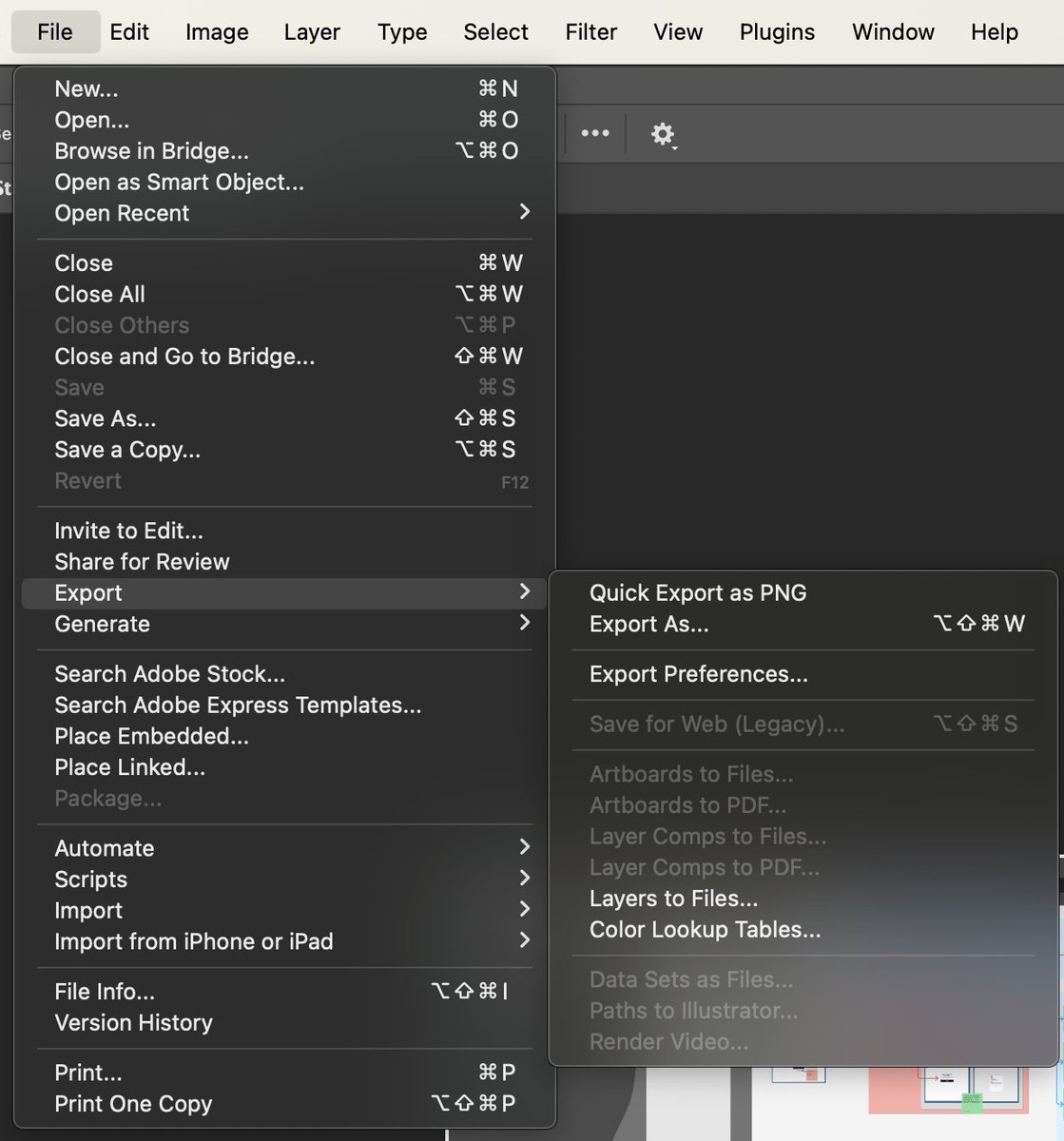Open Export Preferences...
1064x1141 pixels.
[x=803, y=674]
